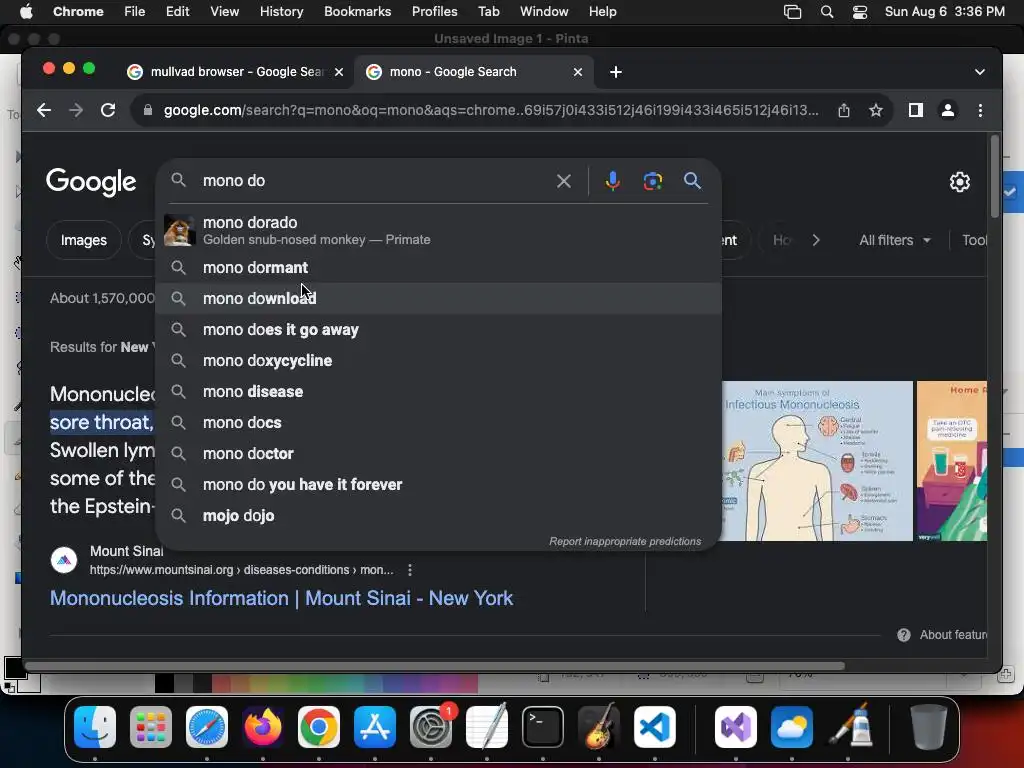1024x768 pixels.
Task: Open Chrome three-dot menu
Action: [980, 110]
